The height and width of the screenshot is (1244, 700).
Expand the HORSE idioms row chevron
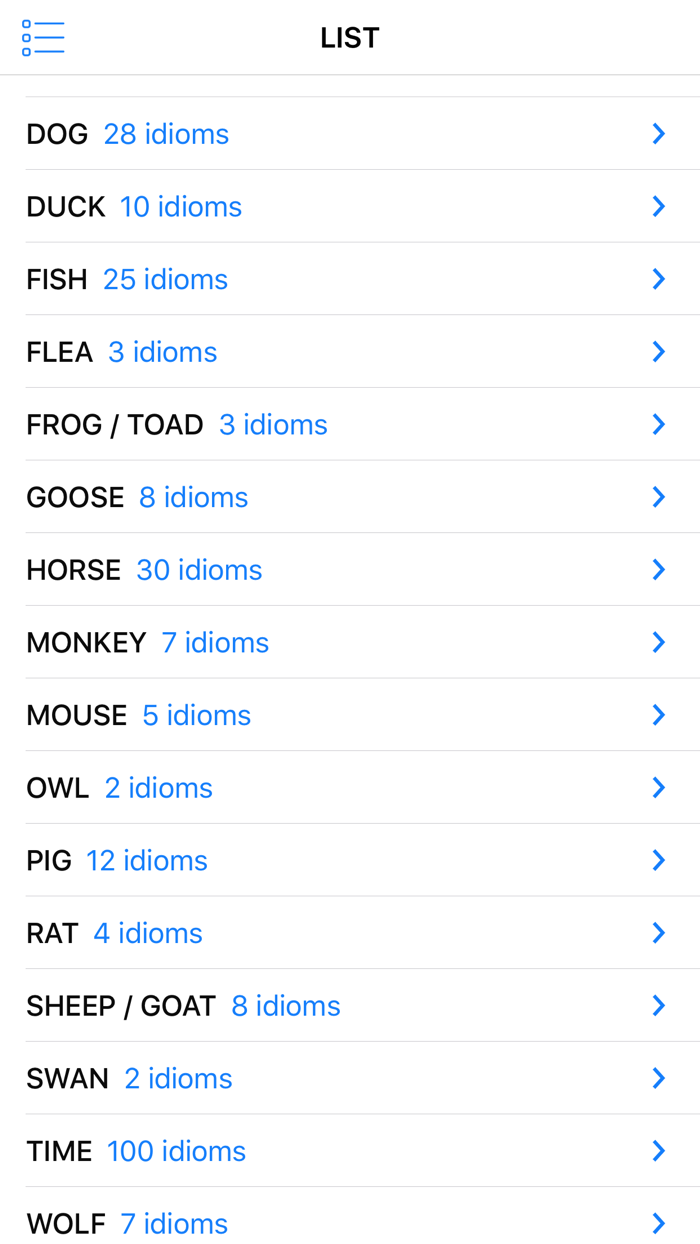[x=659, y=569]
